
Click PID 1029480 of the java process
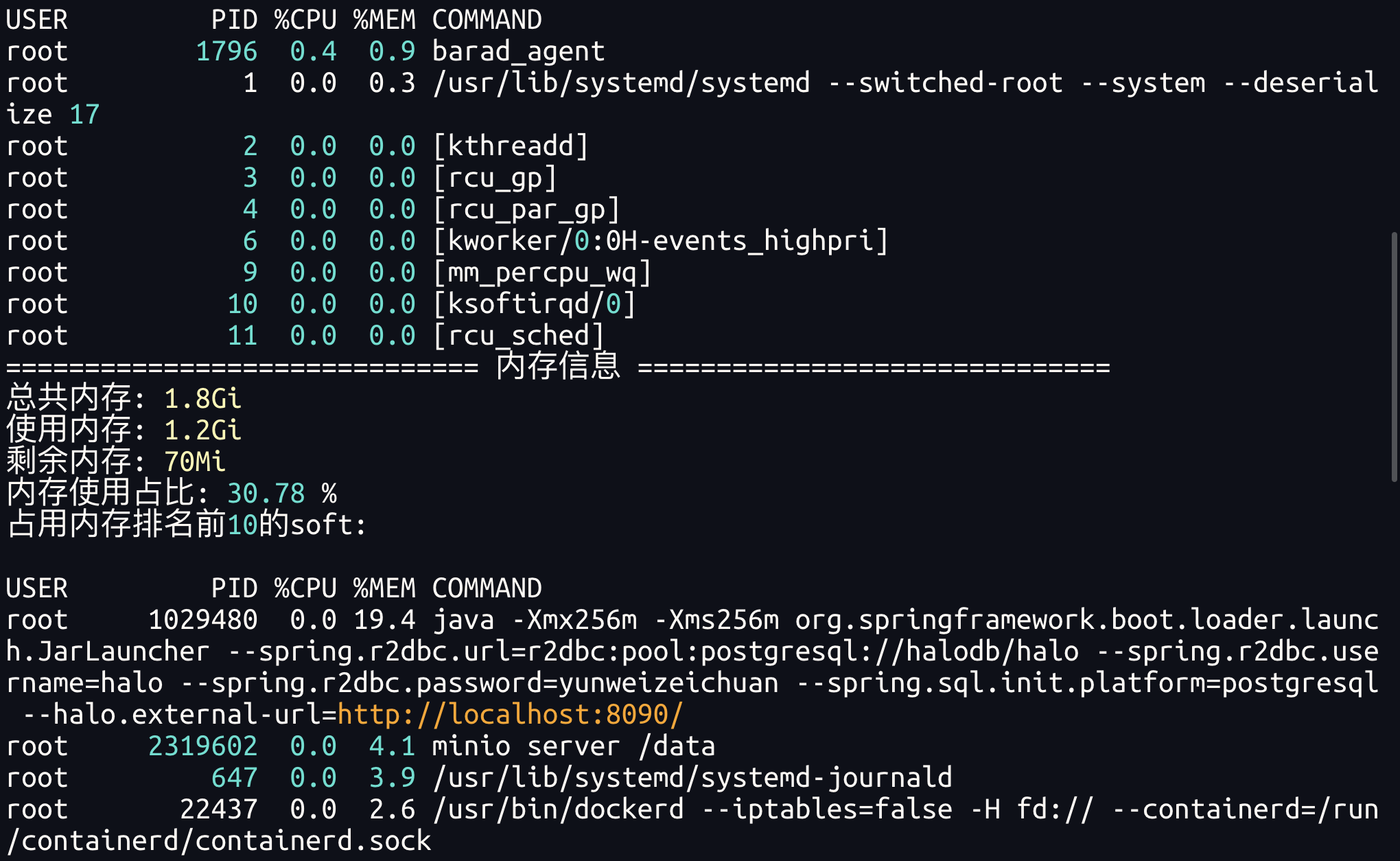(x=203, y=620)
